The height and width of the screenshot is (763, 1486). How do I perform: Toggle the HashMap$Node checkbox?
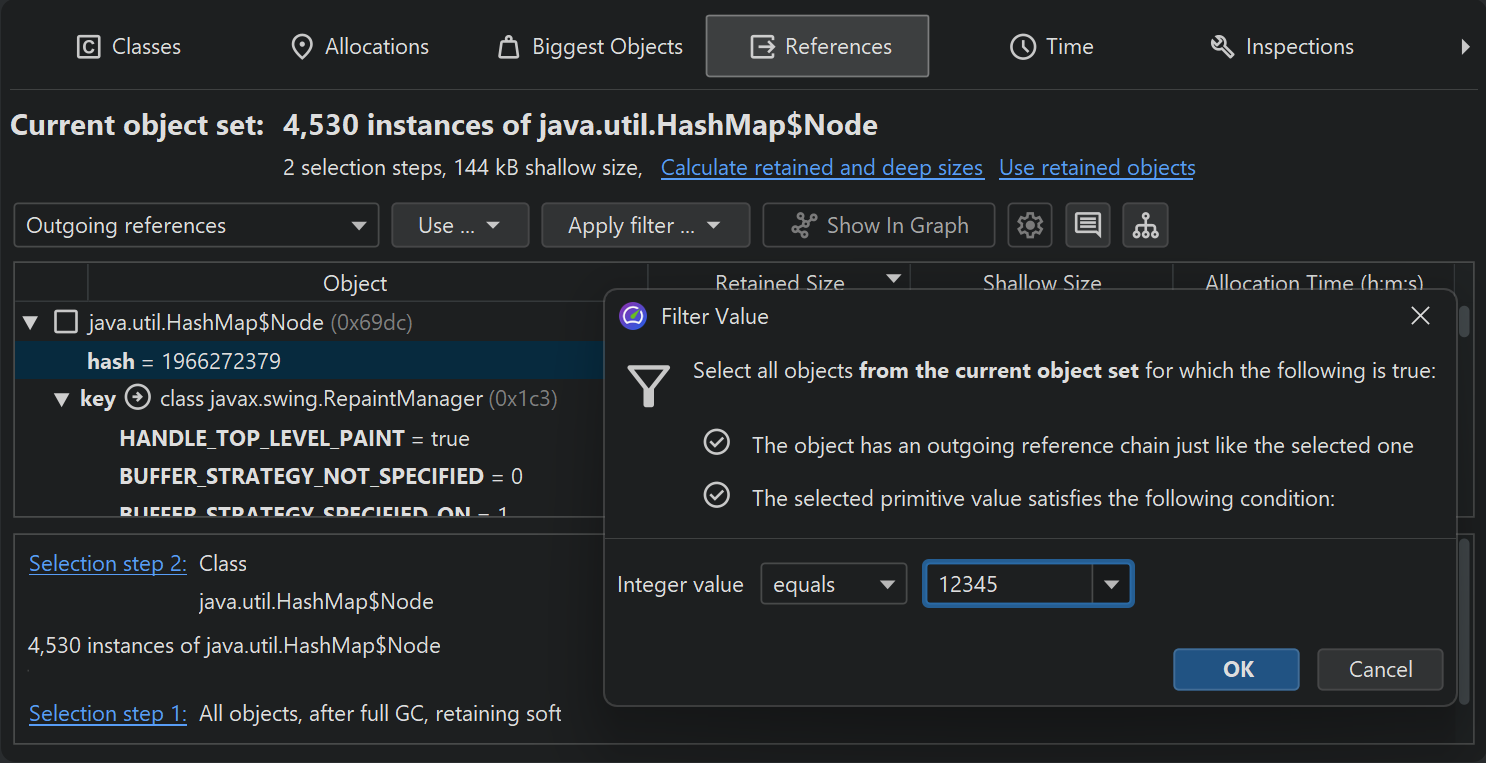click(66, 322)
